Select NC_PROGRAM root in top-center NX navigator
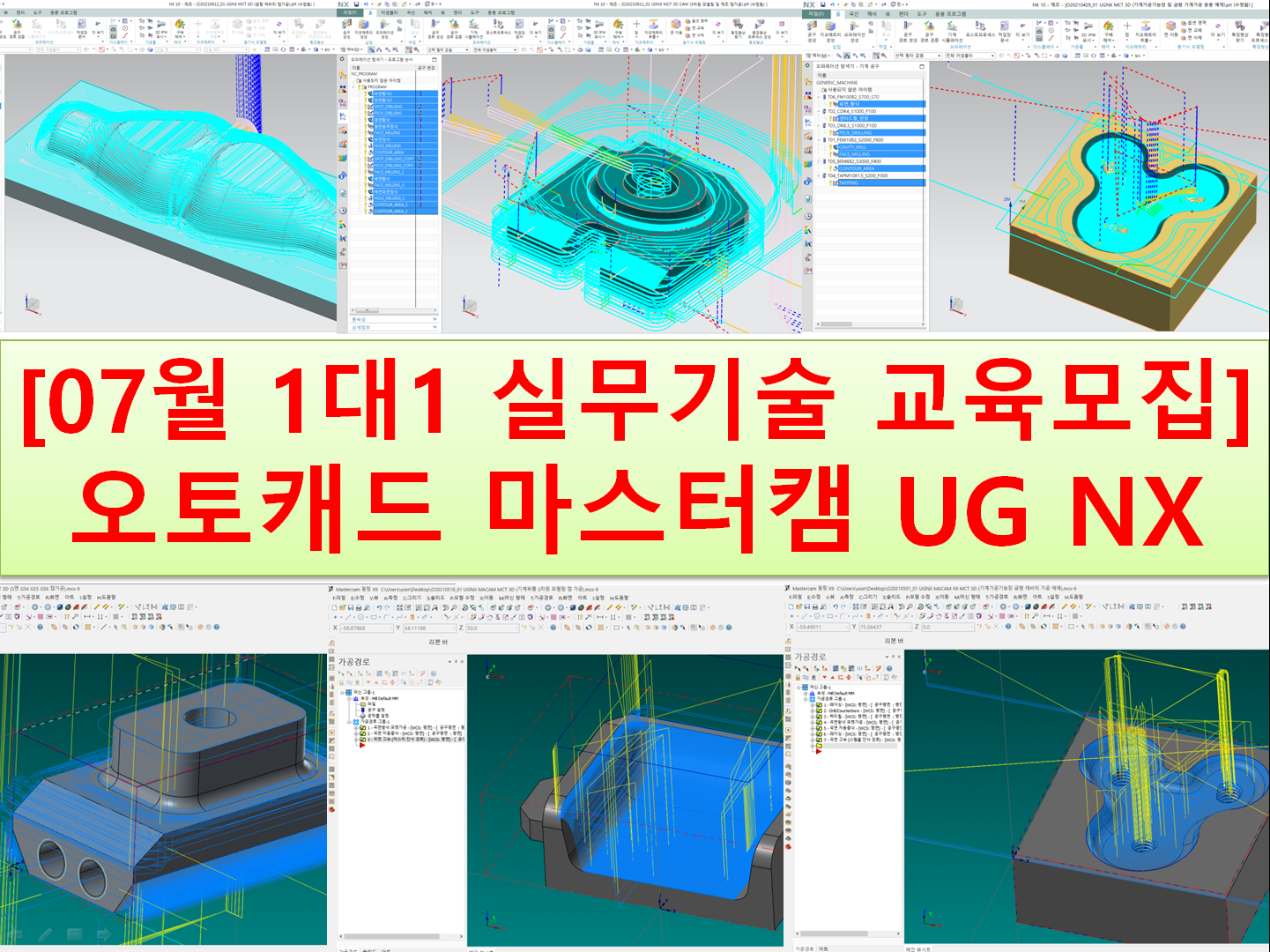Image resolution: width=1270 pixels, height=952 pixels. 364,74
